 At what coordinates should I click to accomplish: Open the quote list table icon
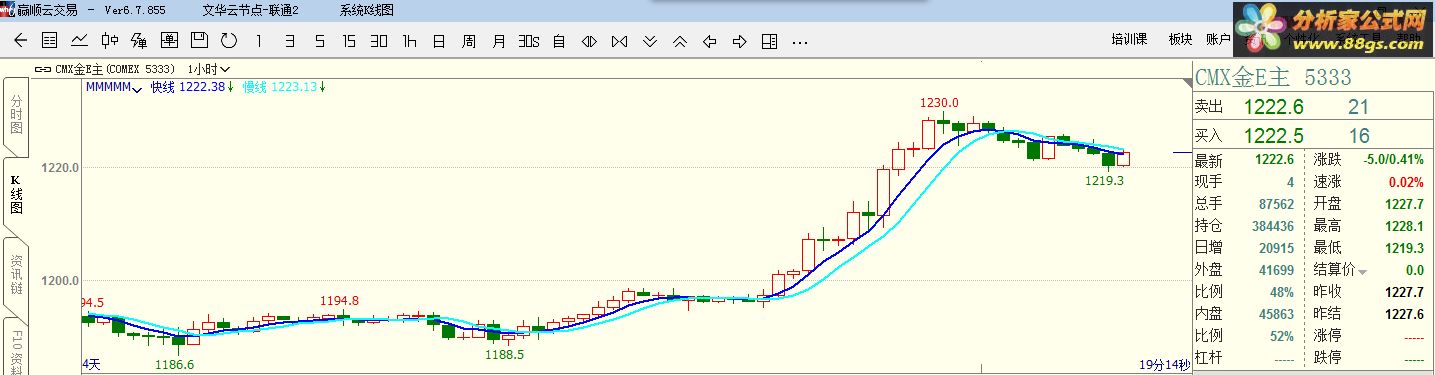(49, 41)
